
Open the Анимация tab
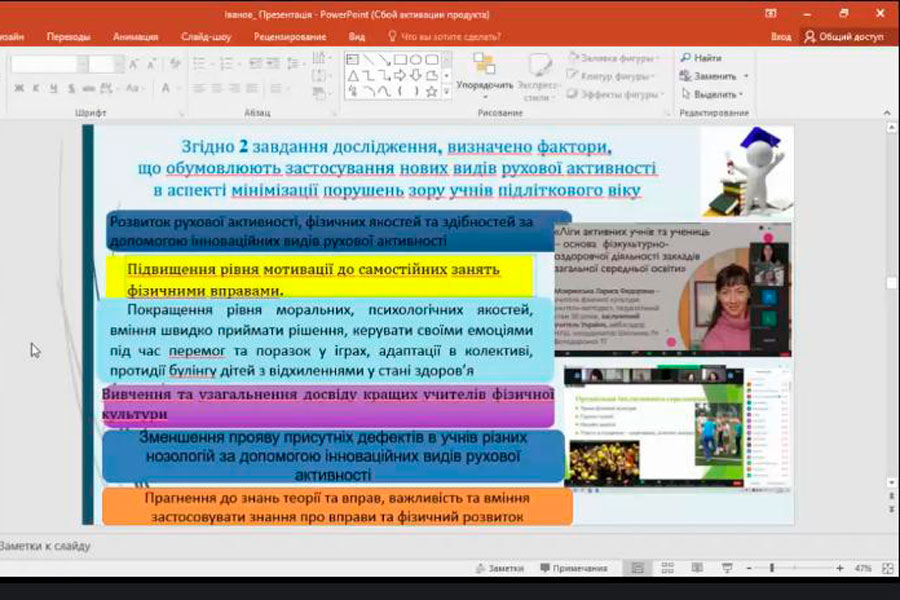coord(135,37)
